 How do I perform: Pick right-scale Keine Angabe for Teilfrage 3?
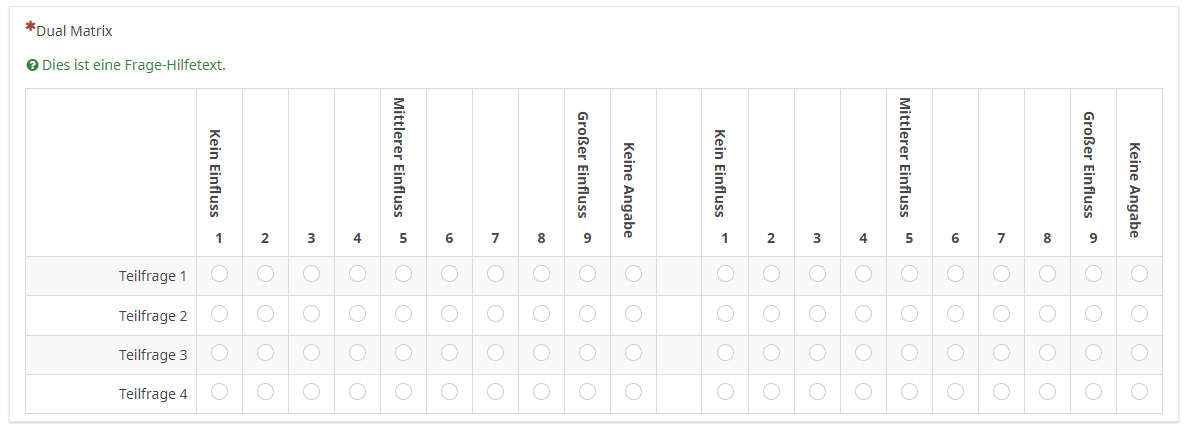point(1139,352)
